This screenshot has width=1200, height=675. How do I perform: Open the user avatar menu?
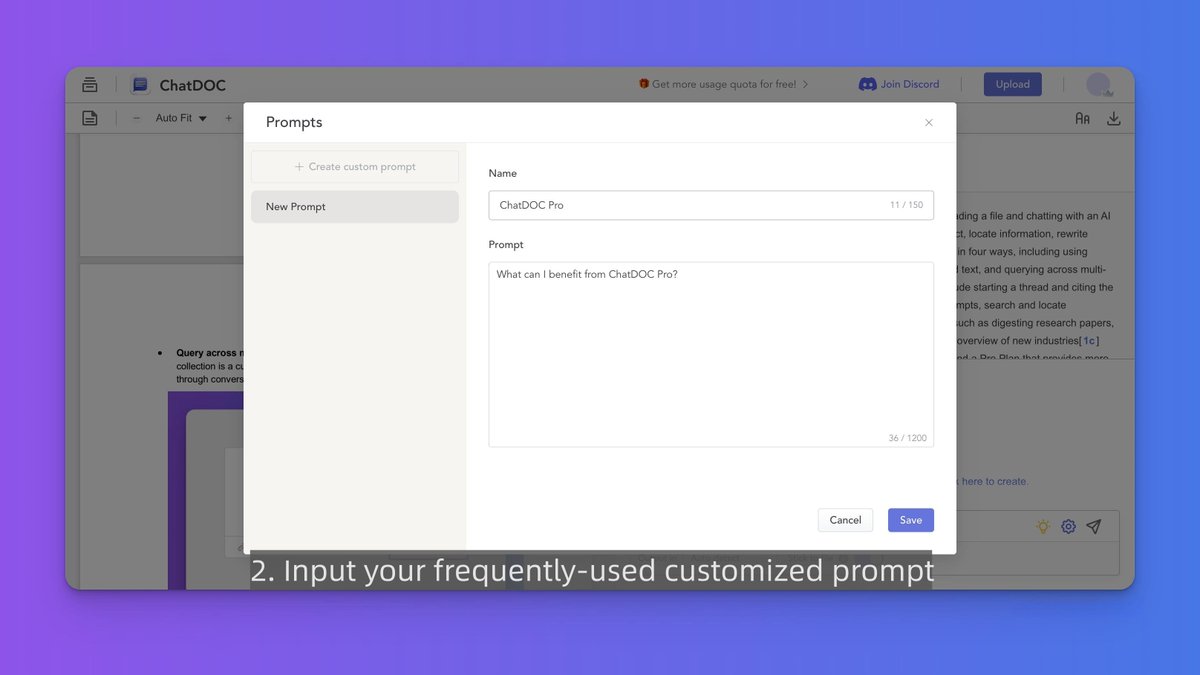click(1099, 85)
